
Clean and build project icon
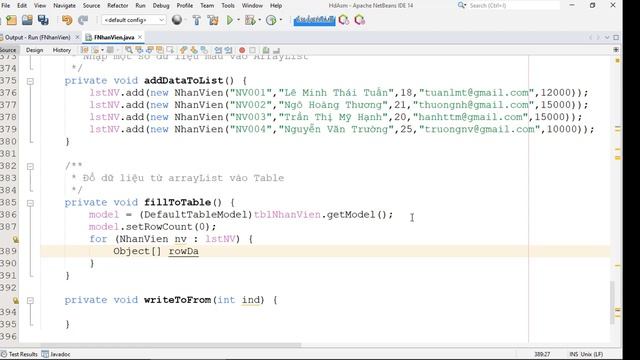click(213, 20)
